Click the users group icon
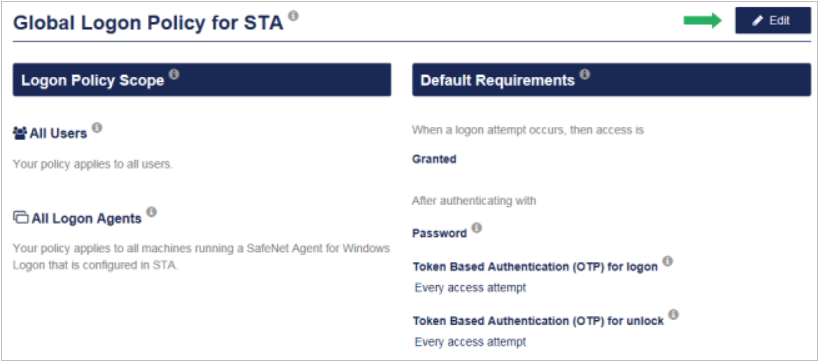The image size is (819, 362). click(20, 134)
